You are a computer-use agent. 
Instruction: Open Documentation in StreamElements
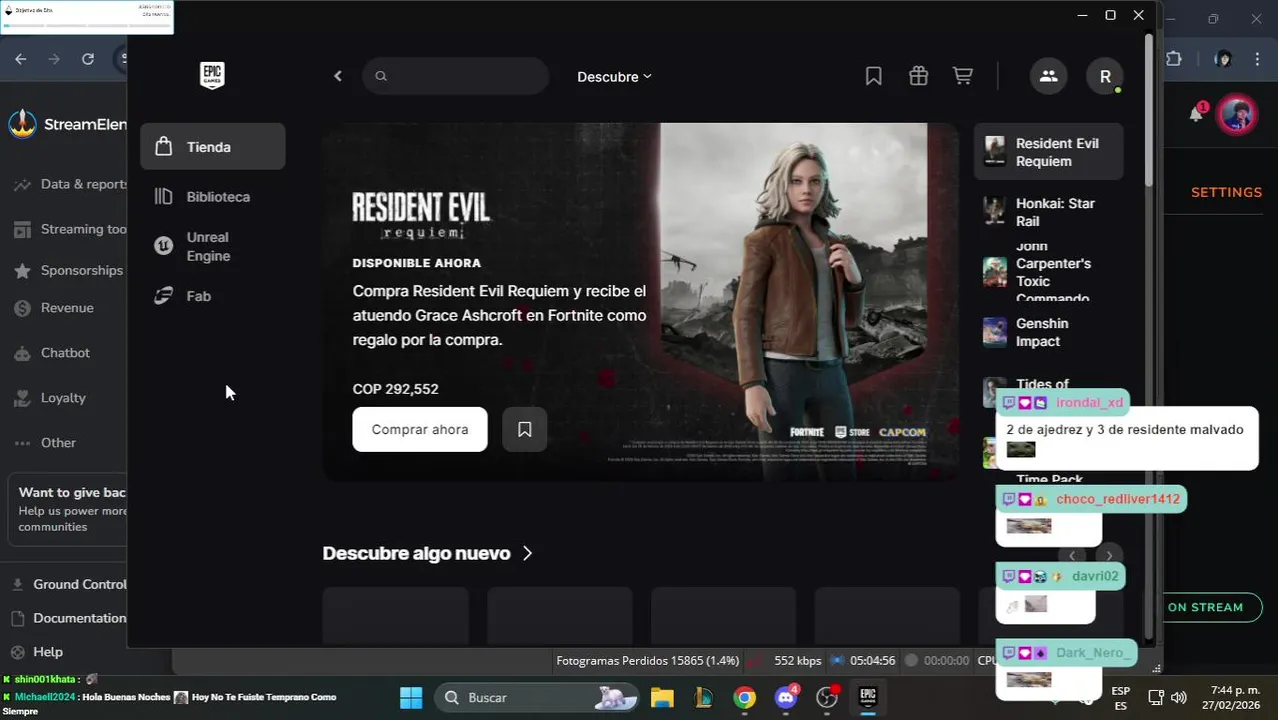click(x=69, y=618)
